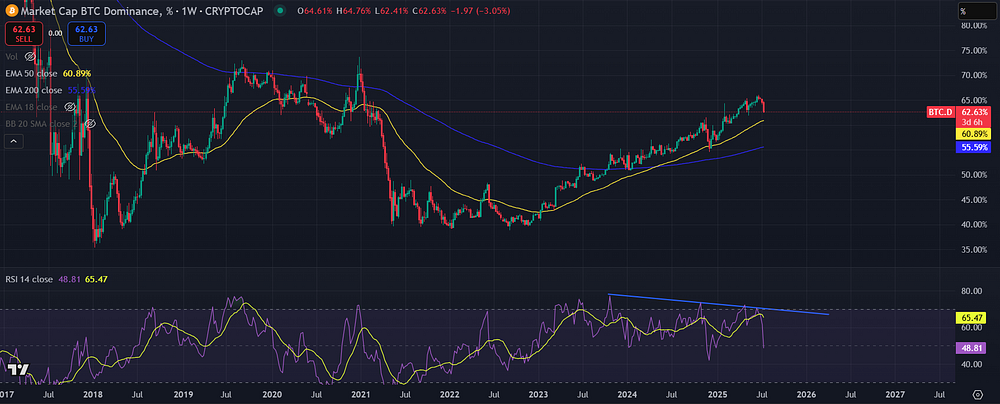Screen dimensions: 1000x404
Task: Select the blue RSI trend line
Action: pyautogui.click(x=719, y=304)
